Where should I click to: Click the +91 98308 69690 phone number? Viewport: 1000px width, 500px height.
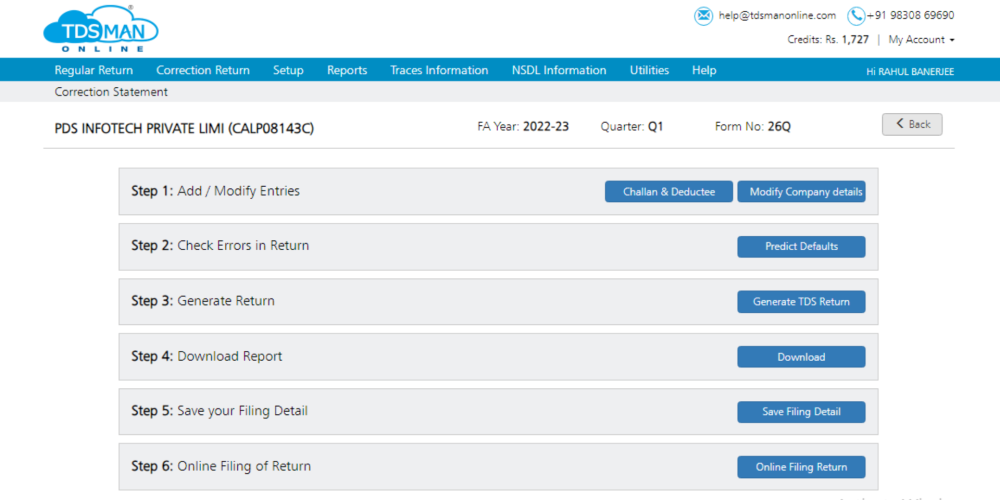[911, 16]
